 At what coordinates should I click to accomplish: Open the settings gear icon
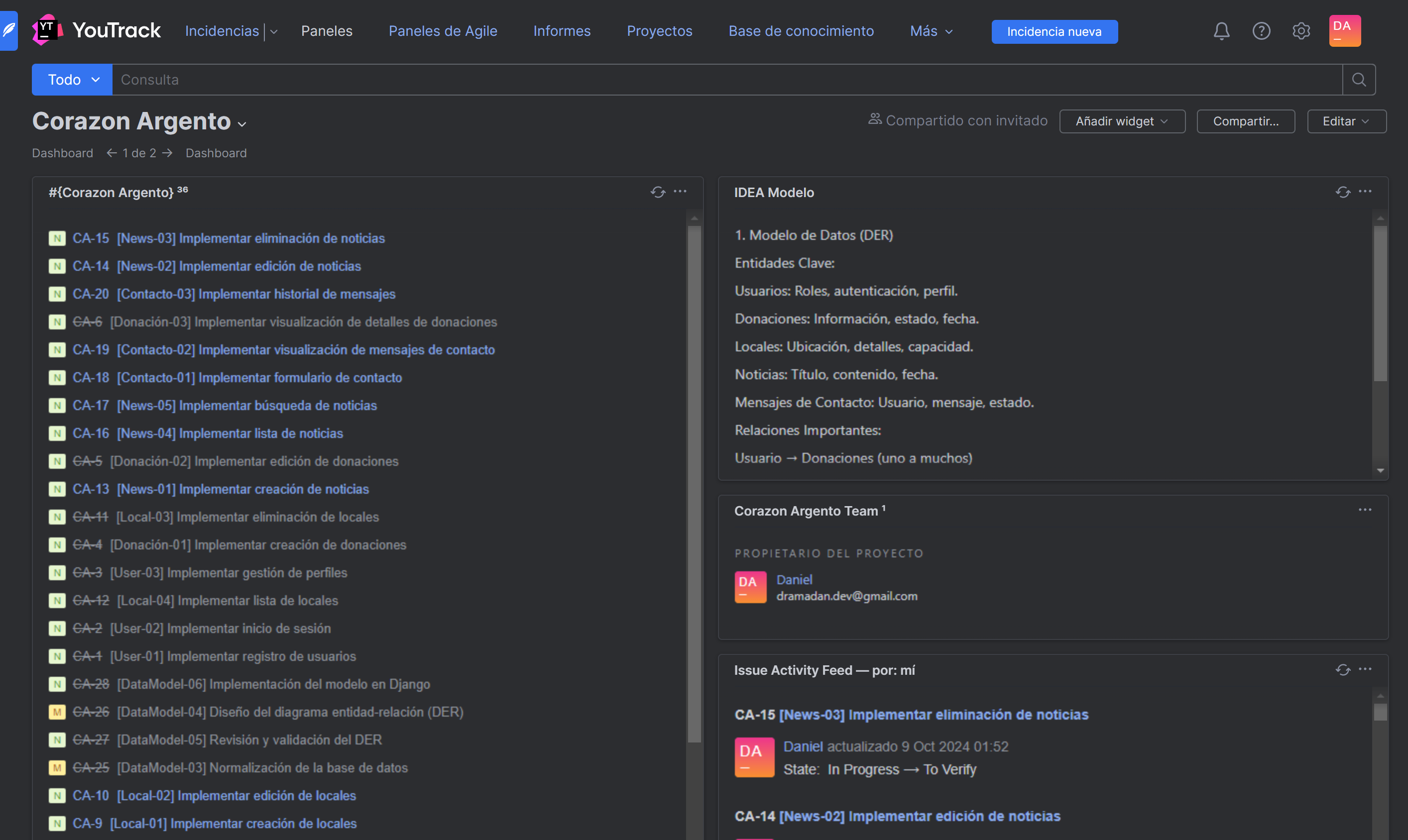coord(1300,31)
